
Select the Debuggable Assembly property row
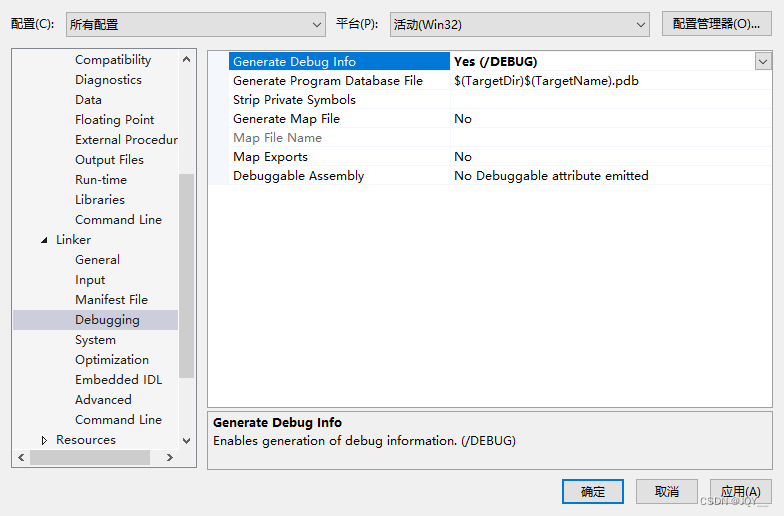click(490, 176)
